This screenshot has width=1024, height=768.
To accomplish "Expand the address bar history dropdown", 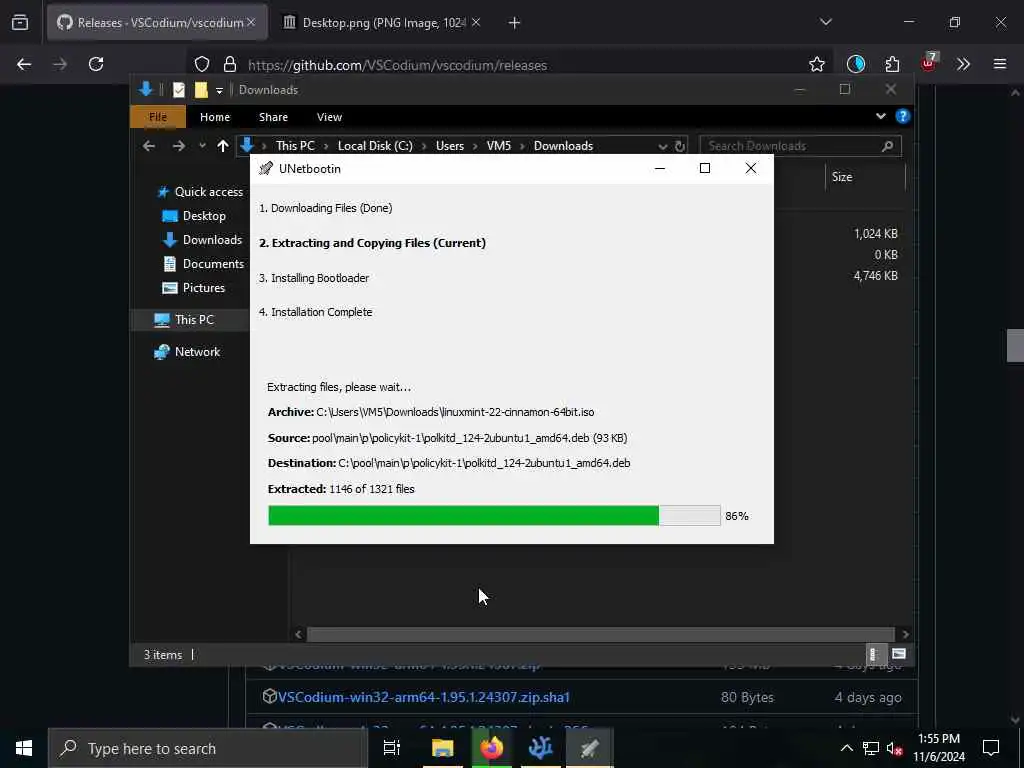I will point(662,146).
